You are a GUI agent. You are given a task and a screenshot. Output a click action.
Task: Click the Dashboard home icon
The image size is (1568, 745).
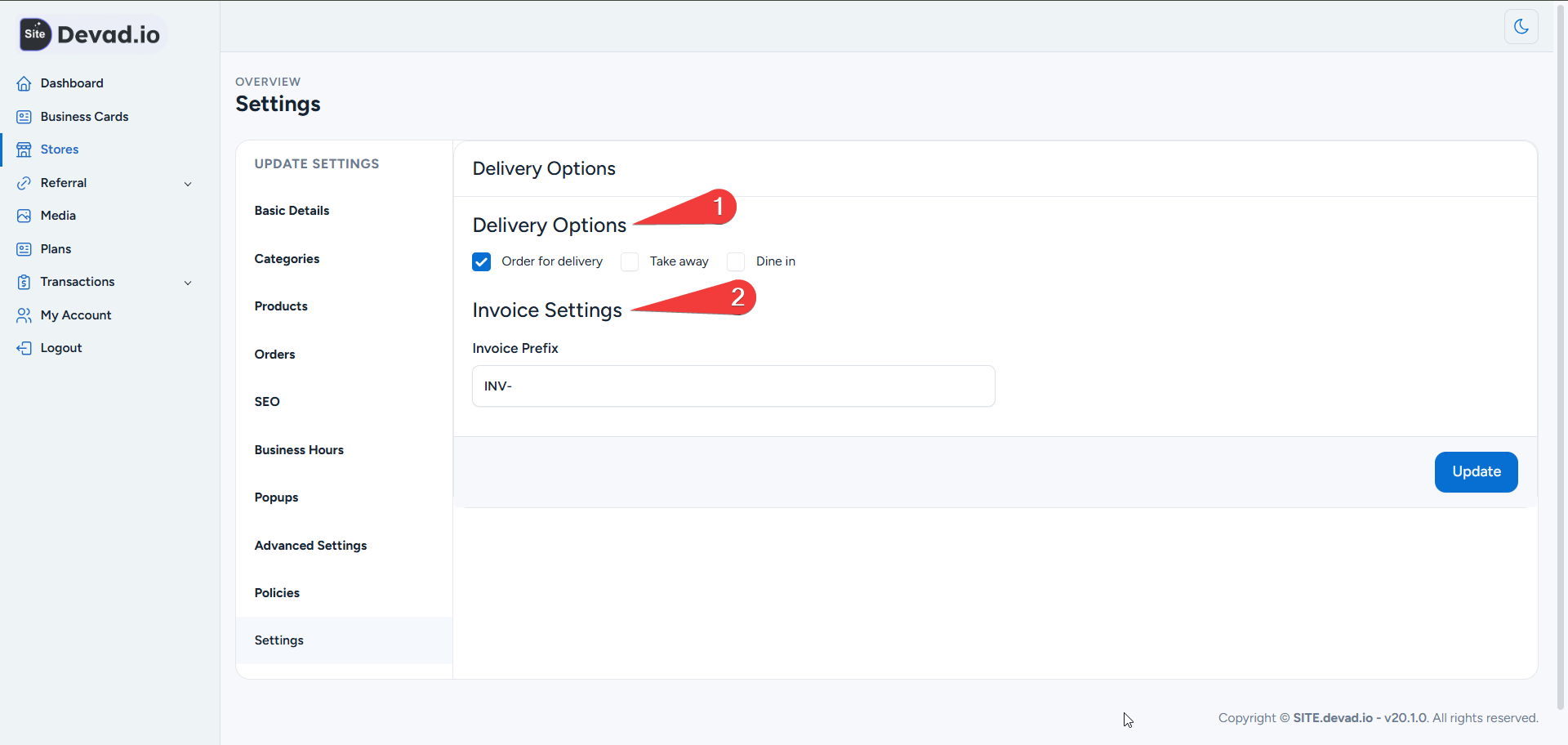coord(24,83)
